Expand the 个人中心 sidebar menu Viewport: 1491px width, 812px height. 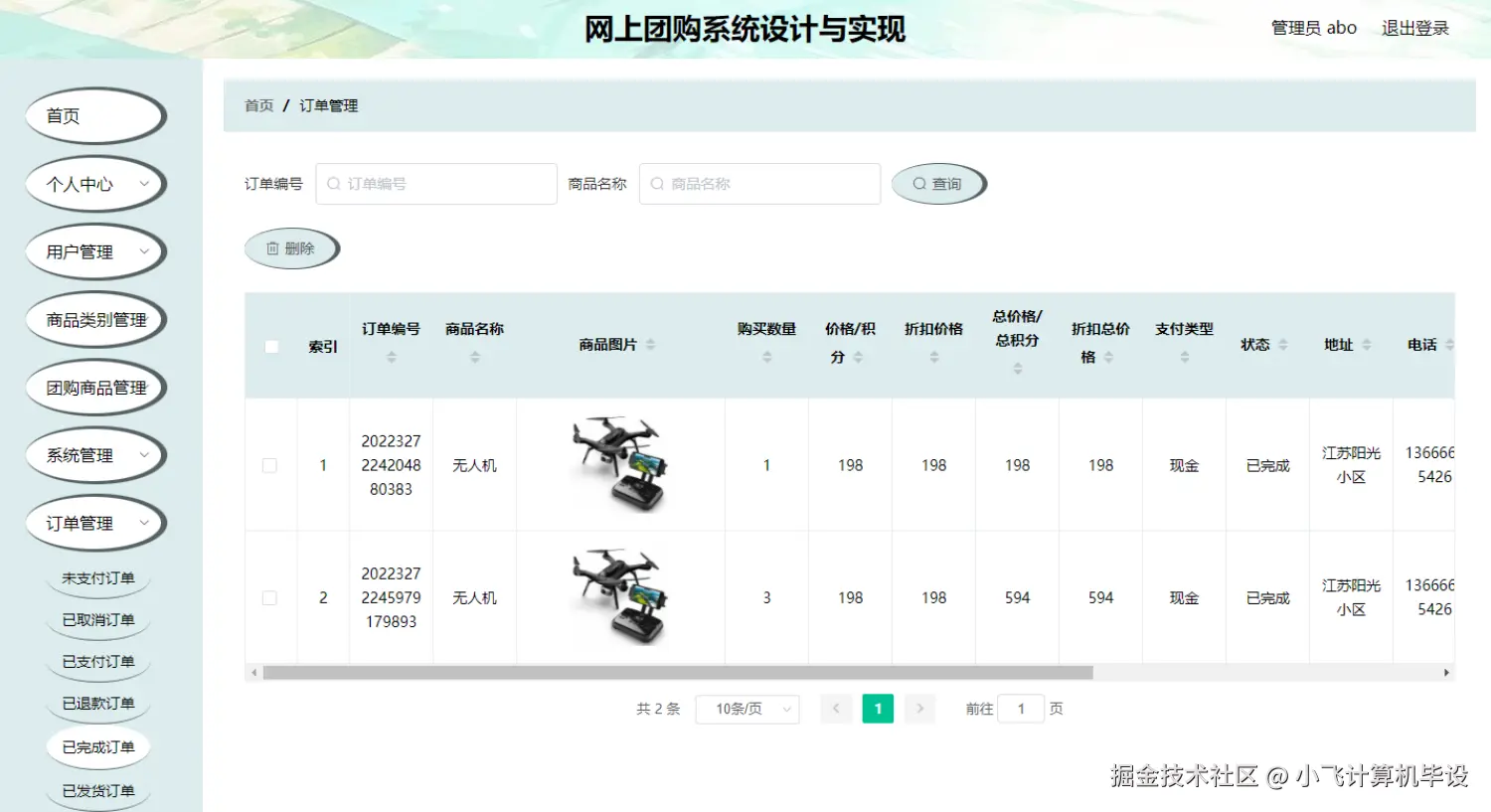point(95,184)
